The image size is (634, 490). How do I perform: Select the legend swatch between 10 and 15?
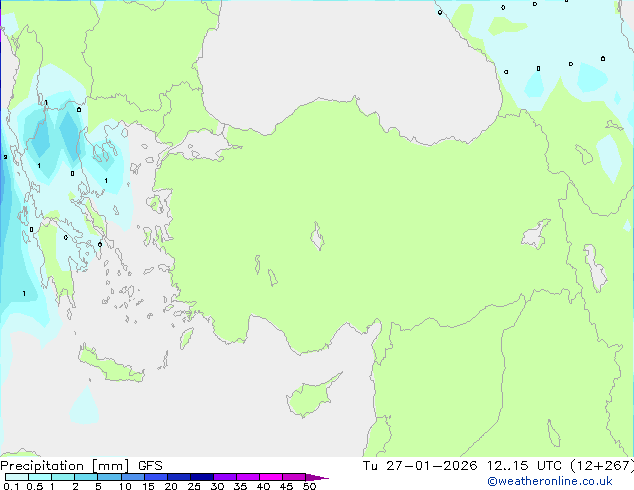tap(133, 477)
